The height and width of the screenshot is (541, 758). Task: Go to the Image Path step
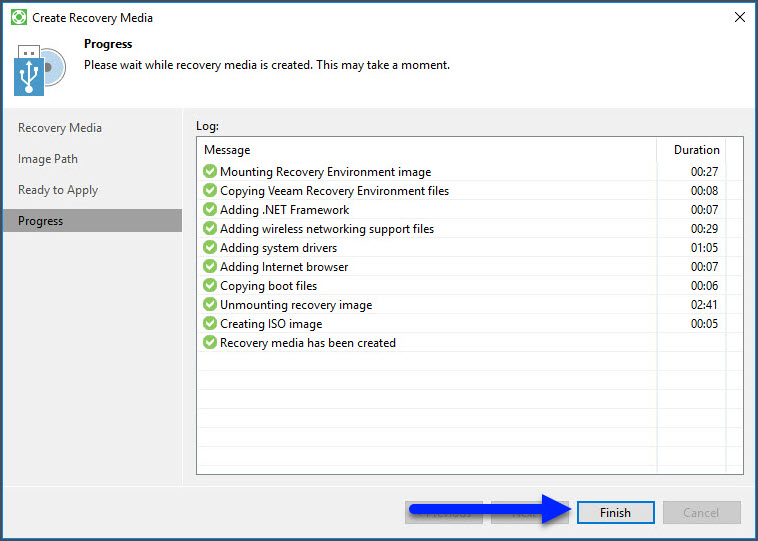click(48, 159)
